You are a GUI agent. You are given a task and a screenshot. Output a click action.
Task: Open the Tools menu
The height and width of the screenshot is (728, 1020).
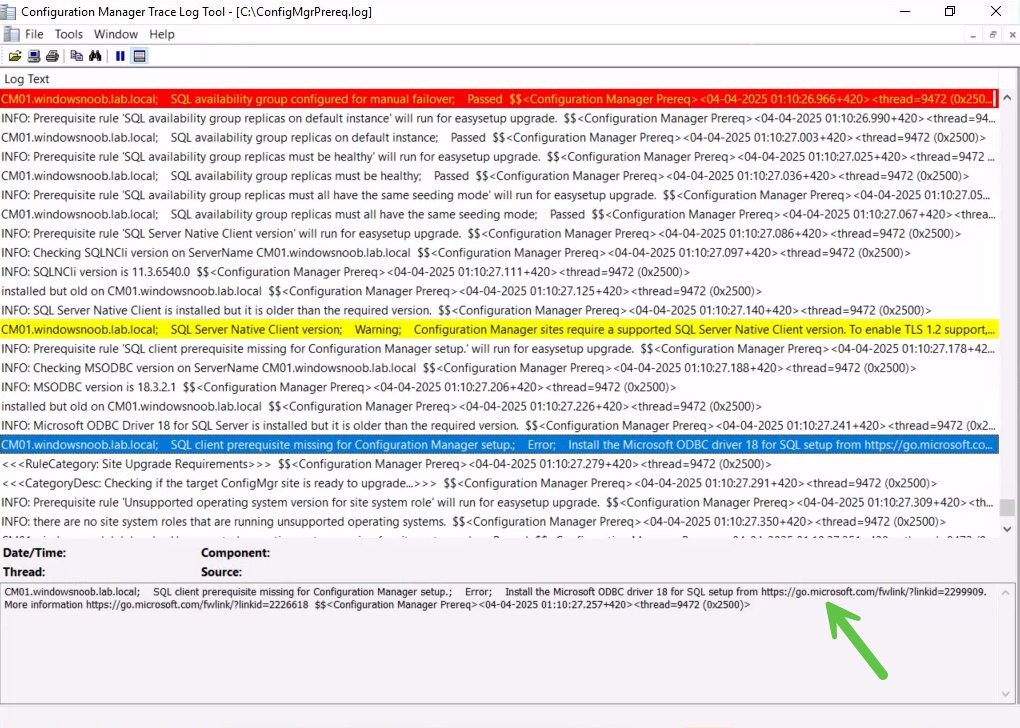(68, 34)
